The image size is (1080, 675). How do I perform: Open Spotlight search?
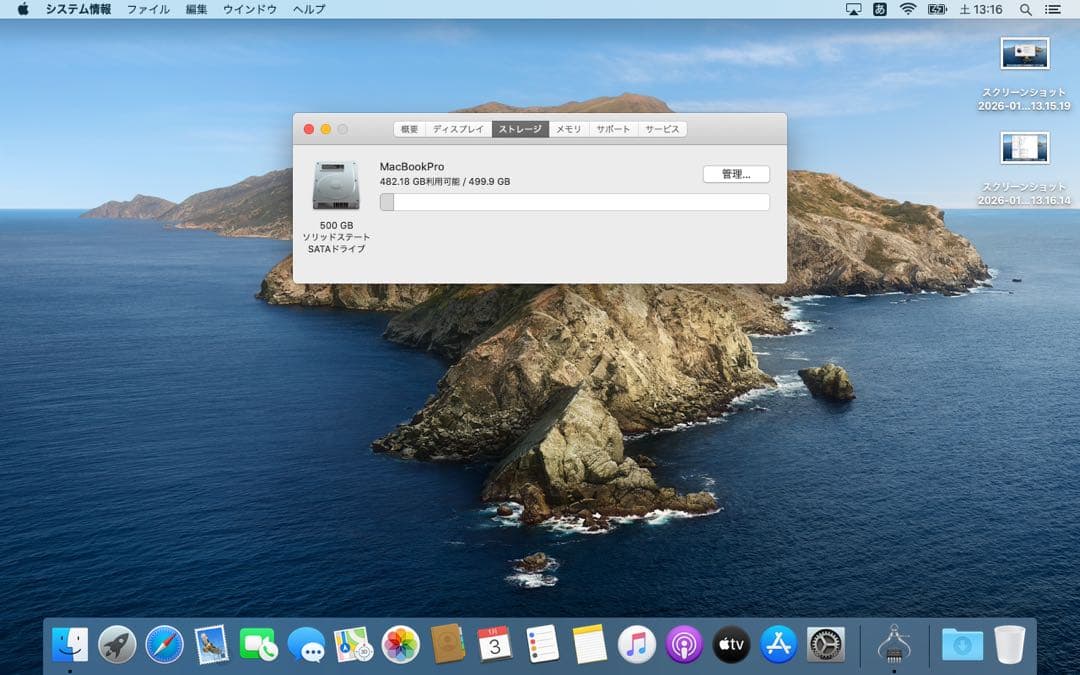coord(1025,9)
